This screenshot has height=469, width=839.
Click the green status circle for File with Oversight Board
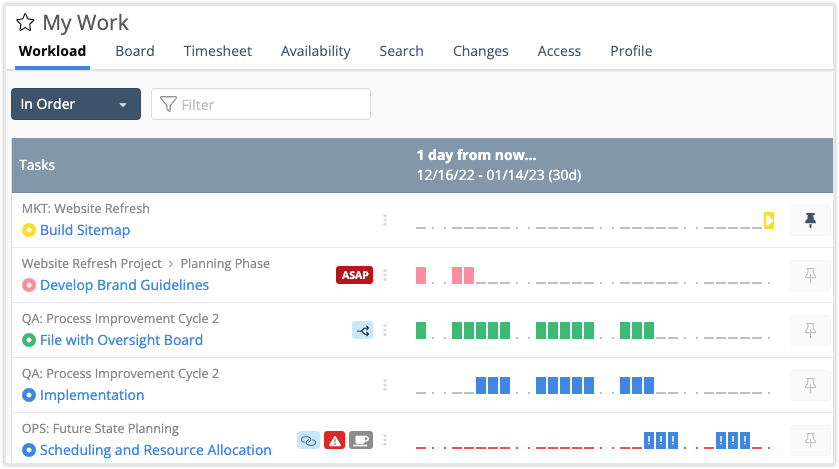(x=29, y=340)
